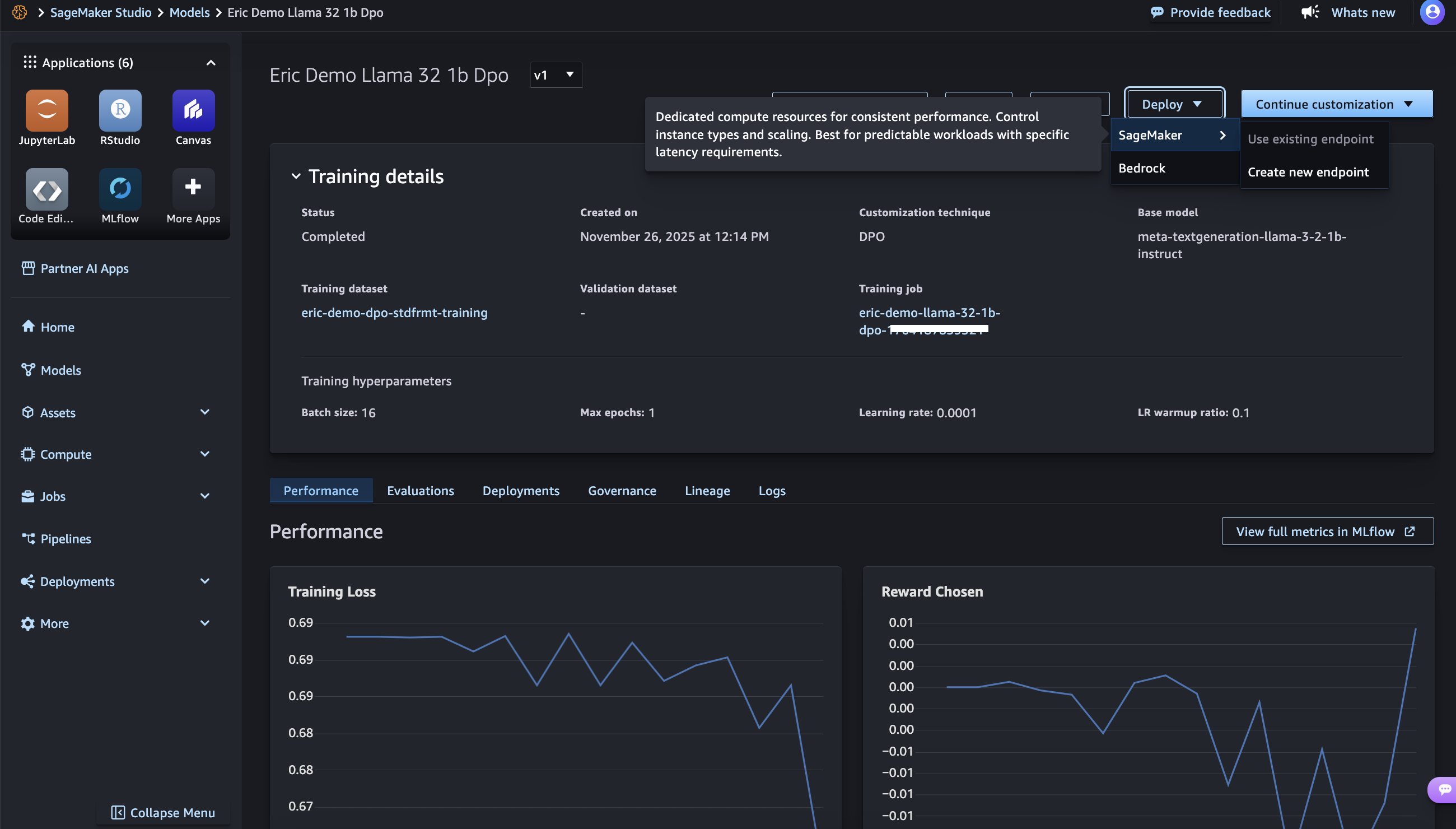Switch to the Performance tab
The image size is (1456, 829).
pyautogui.click(x=321, y=490)
